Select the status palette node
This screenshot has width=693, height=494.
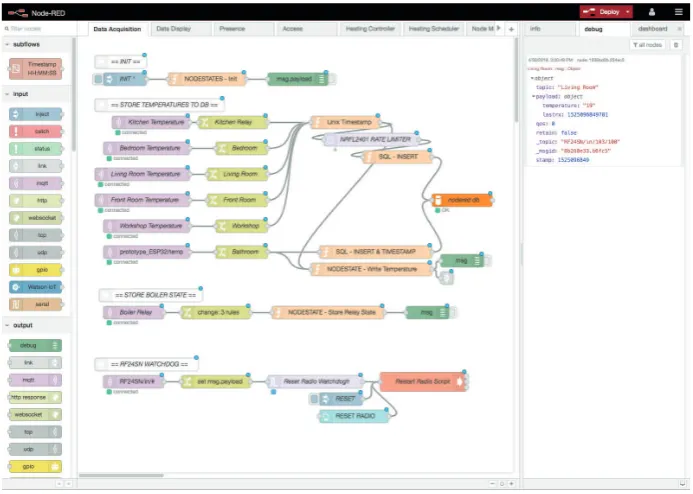tap(35, 149)
